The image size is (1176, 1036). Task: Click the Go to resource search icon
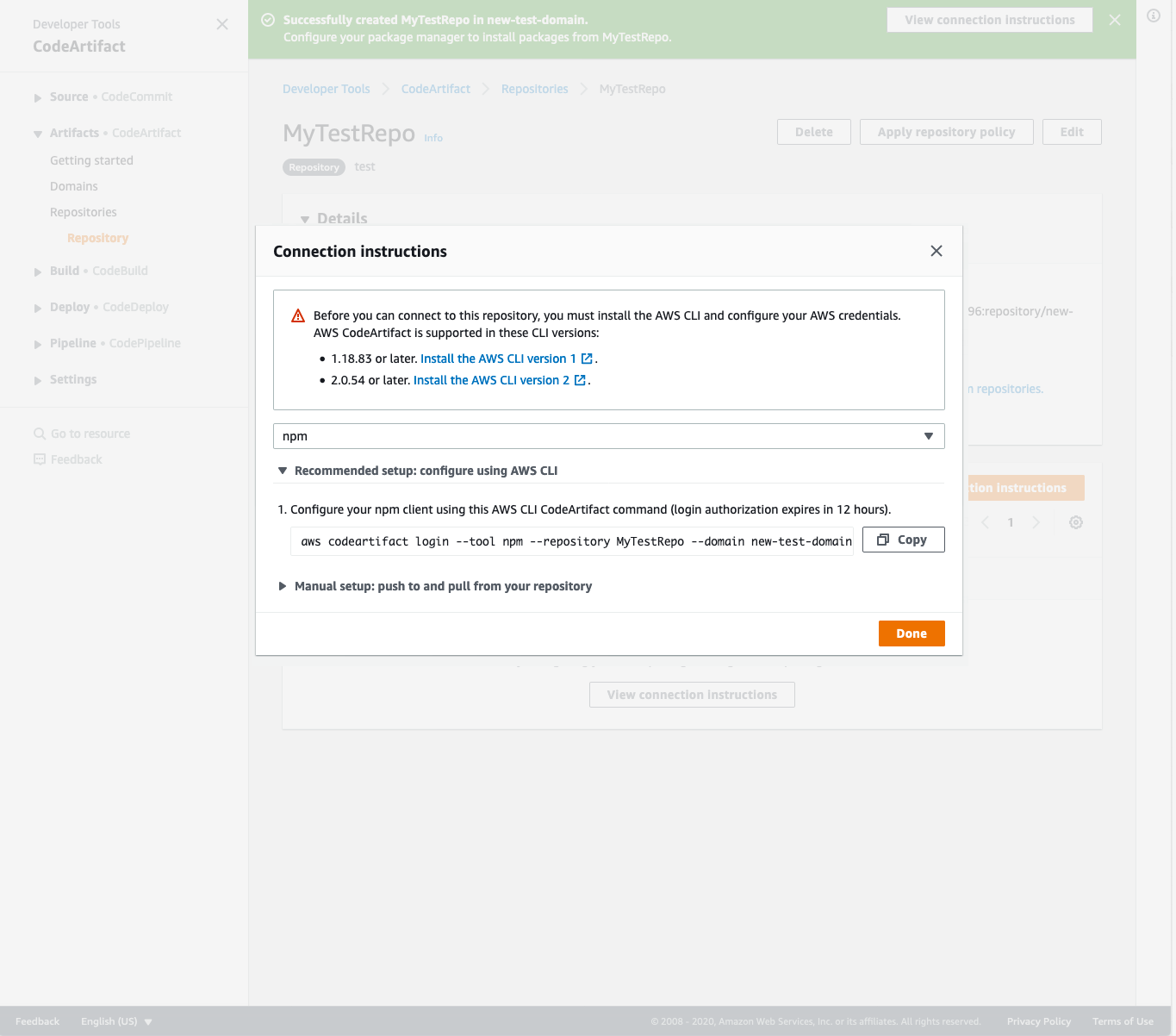(x=40, y=434)
